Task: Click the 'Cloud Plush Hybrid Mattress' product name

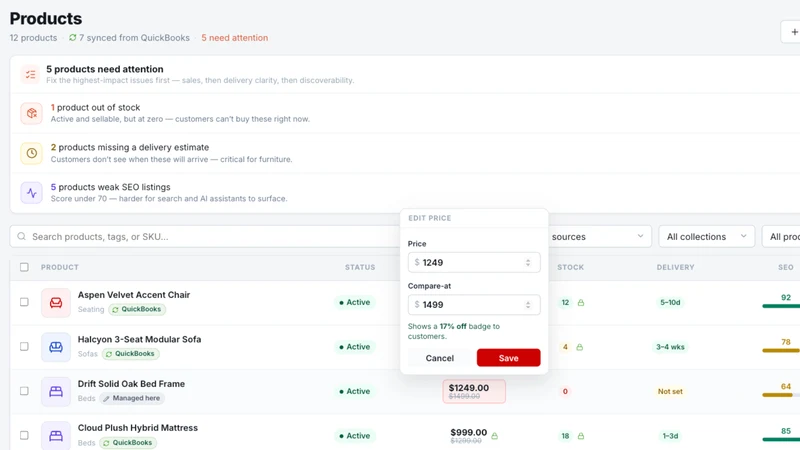Action: click(138, 428)
